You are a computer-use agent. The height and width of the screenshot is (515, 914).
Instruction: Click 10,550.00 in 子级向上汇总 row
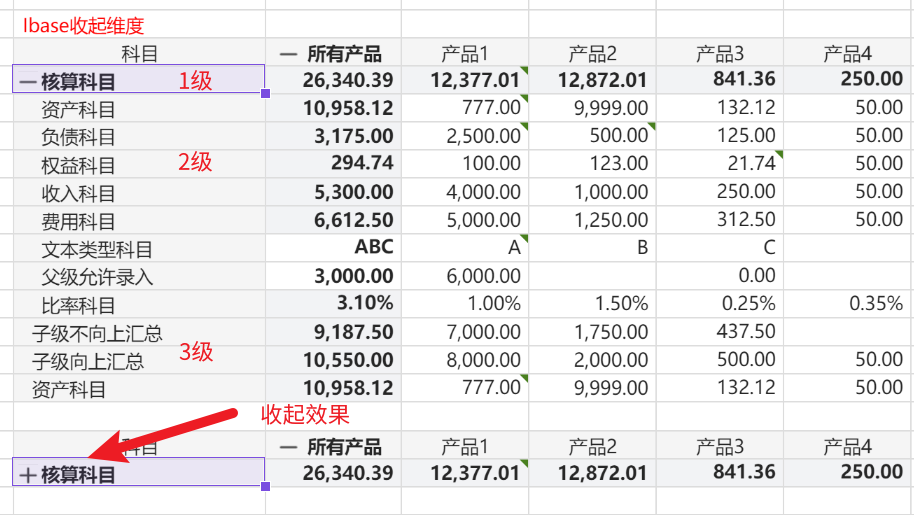pyautogui.click(x=348, y=359)
